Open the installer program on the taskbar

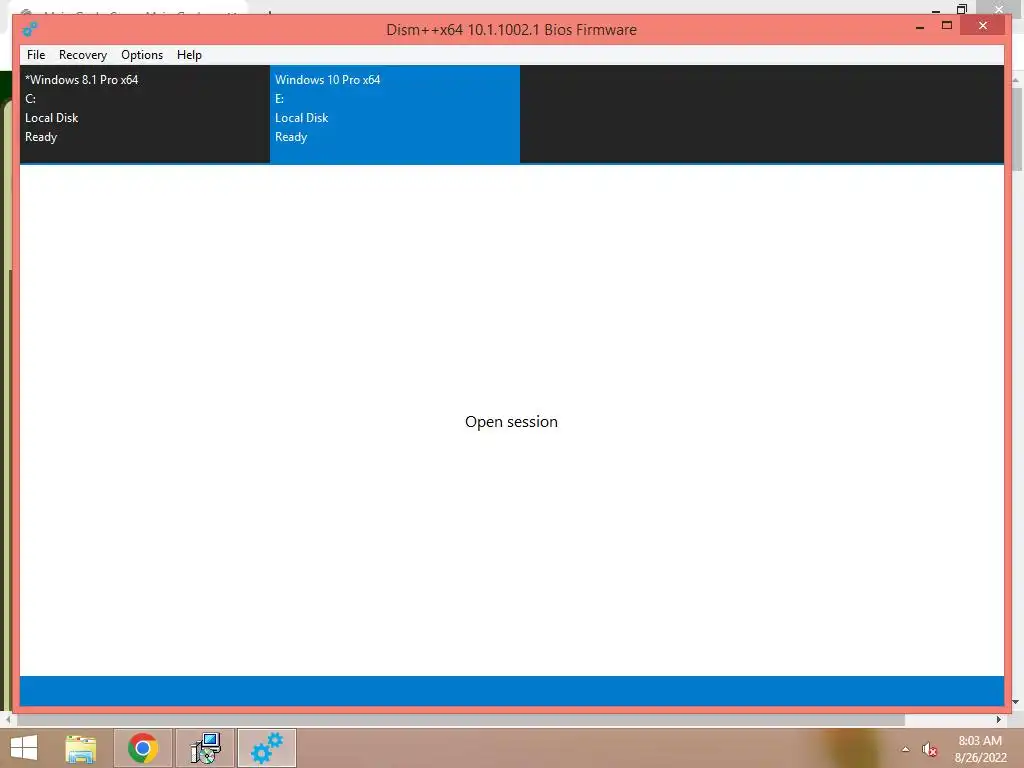205,748
